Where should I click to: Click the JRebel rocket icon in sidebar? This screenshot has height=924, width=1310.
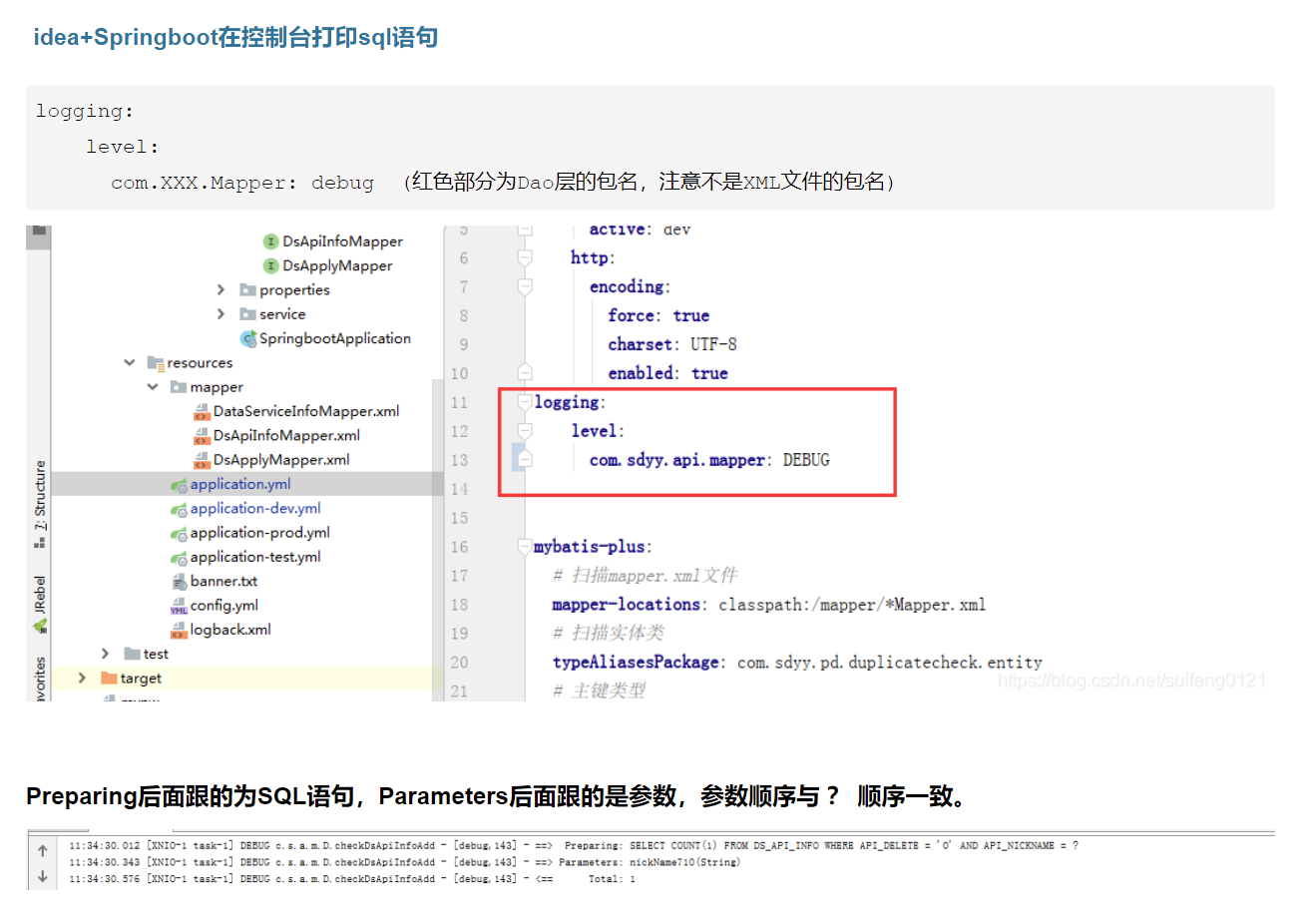pyautogui.click(x=40, y=626)
